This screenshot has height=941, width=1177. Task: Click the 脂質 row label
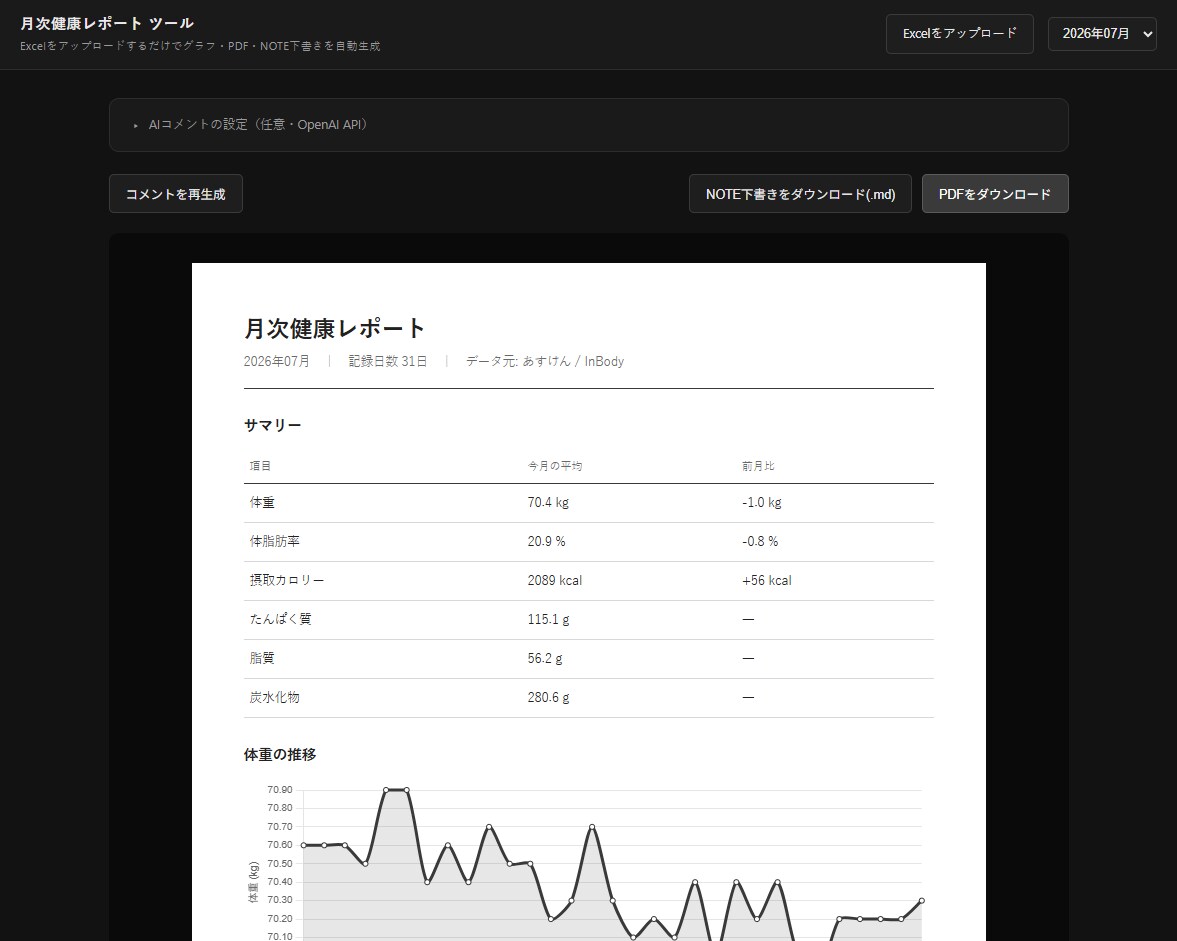tap(262, 659)
